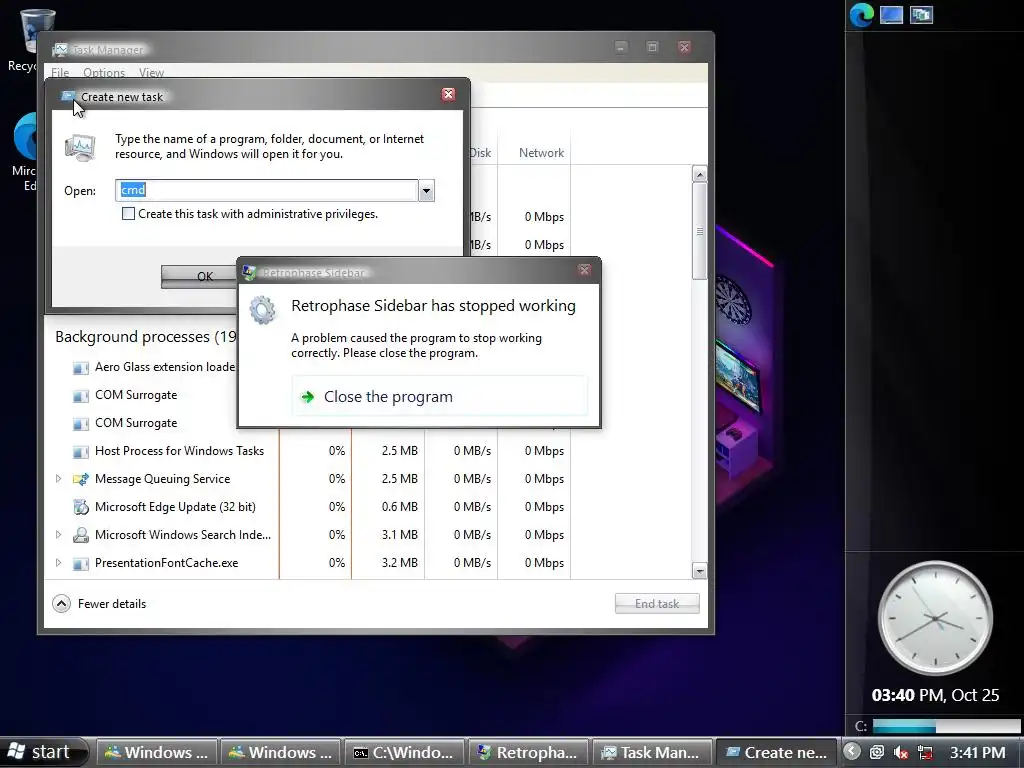
Task: Click the Task Manager vertical scrollbar thumb
Action: pos(699,231)
